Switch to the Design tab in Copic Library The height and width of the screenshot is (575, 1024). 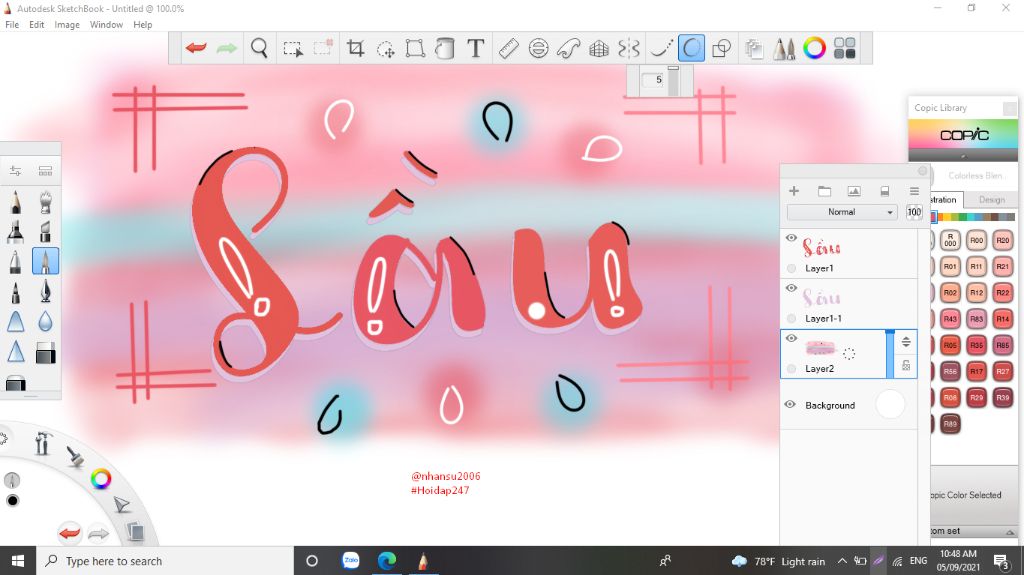pyautogui.click(x=991, y=199)
